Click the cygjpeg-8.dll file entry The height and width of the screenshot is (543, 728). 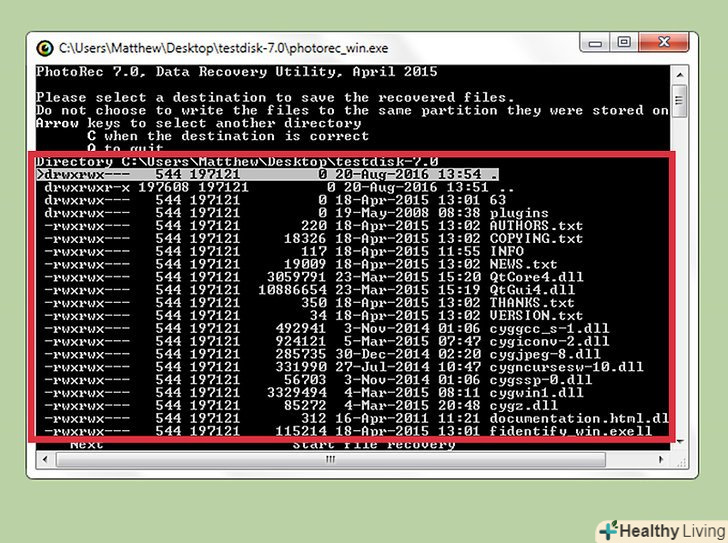pos(323,355)
